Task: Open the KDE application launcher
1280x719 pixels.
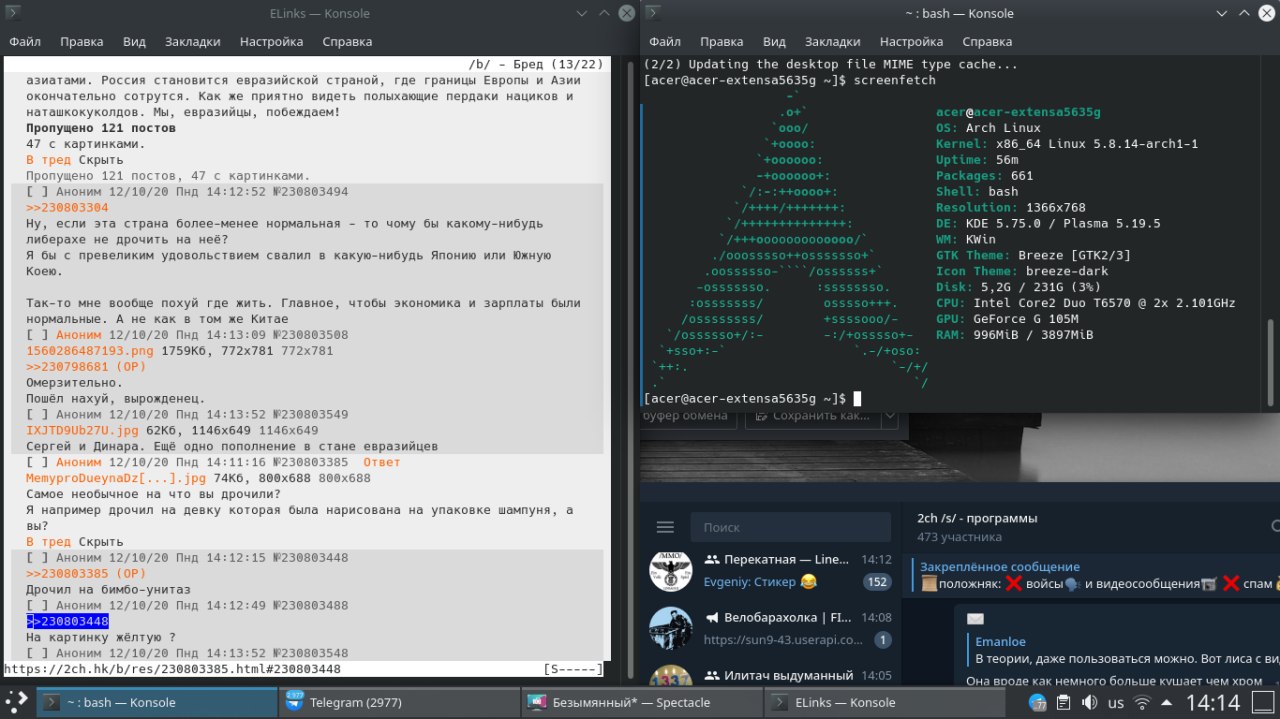Action: coord(15,702)
